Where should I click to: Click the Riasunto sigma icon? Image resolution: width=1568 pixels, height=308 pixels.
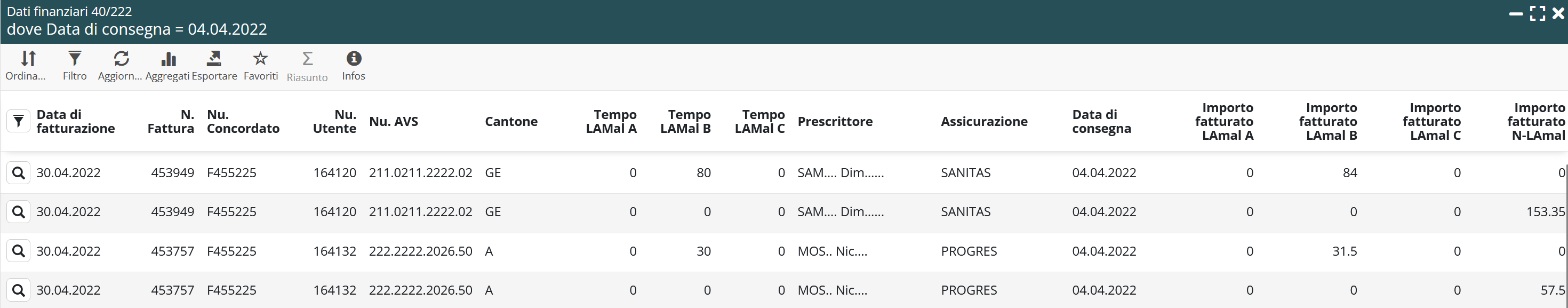tap(307, 59)
